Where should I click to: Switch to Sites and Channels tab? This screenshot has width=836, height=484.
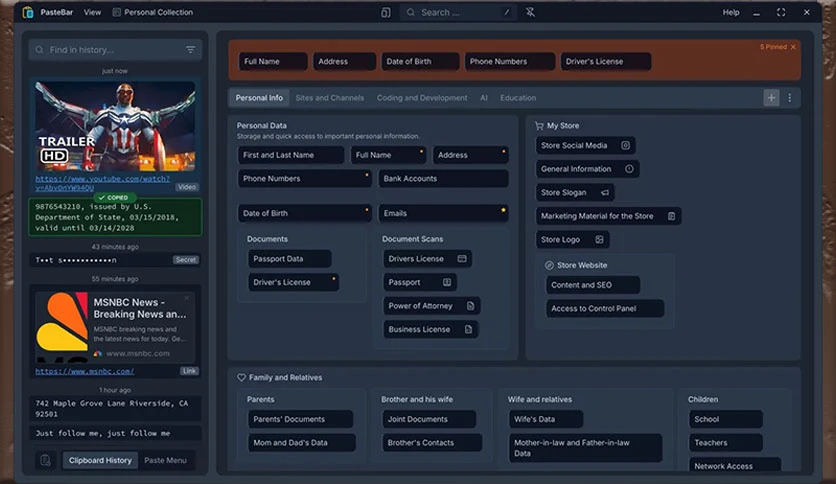point(329,98)
